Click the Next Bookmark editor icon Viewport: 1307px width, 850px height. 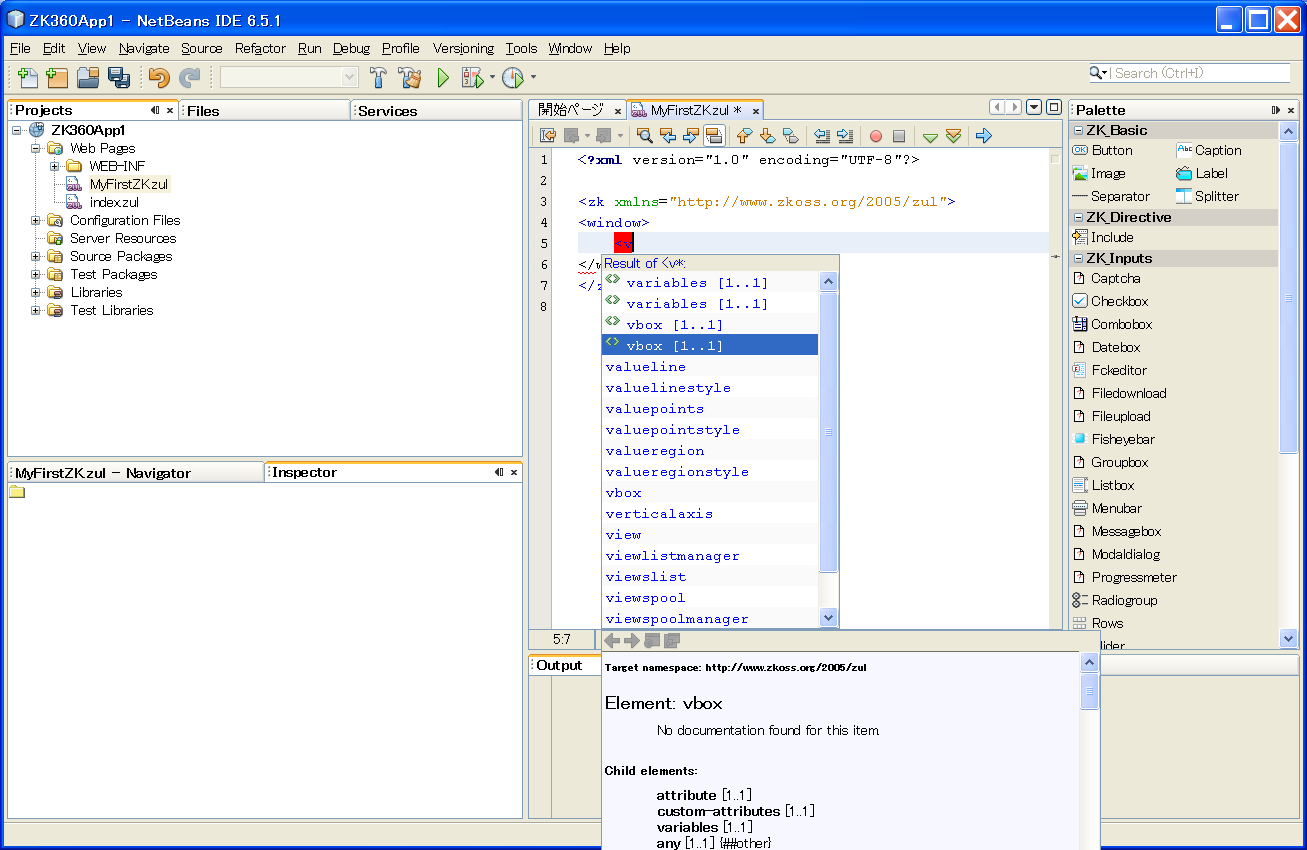[767, 136]
